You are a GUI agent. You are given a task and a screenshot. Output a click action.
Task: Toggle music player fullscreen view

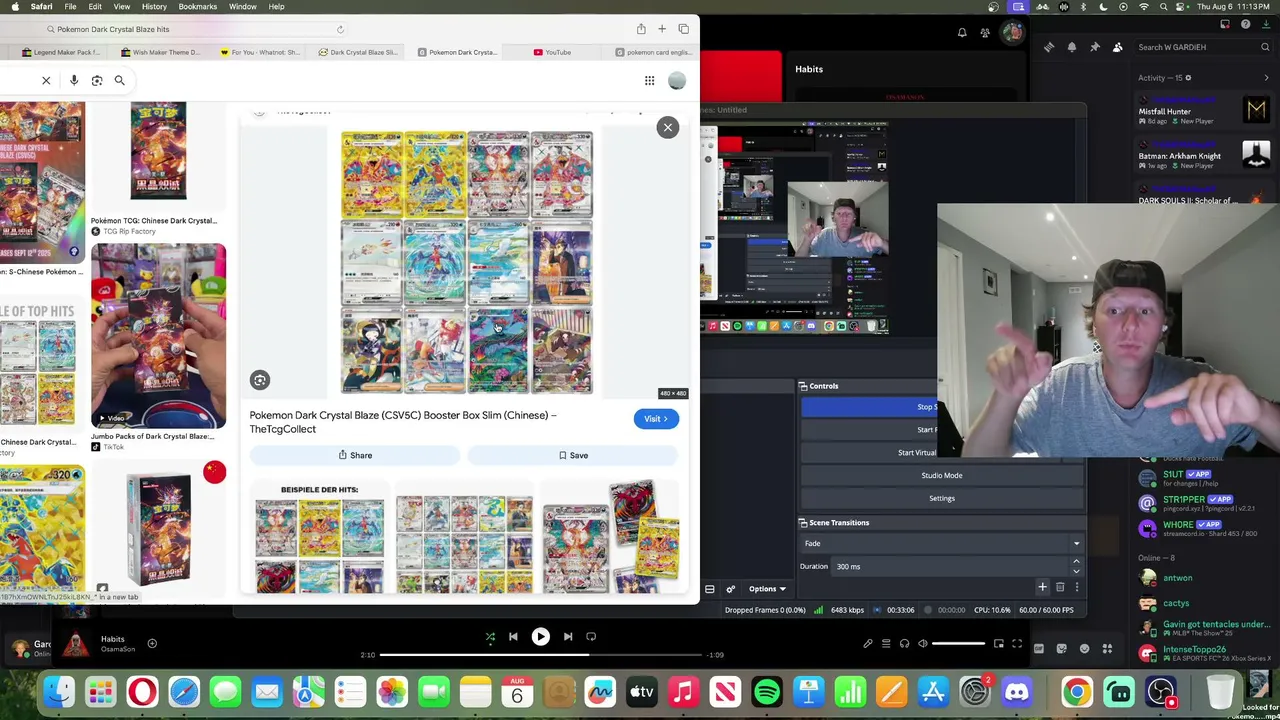click(1017, 644)
